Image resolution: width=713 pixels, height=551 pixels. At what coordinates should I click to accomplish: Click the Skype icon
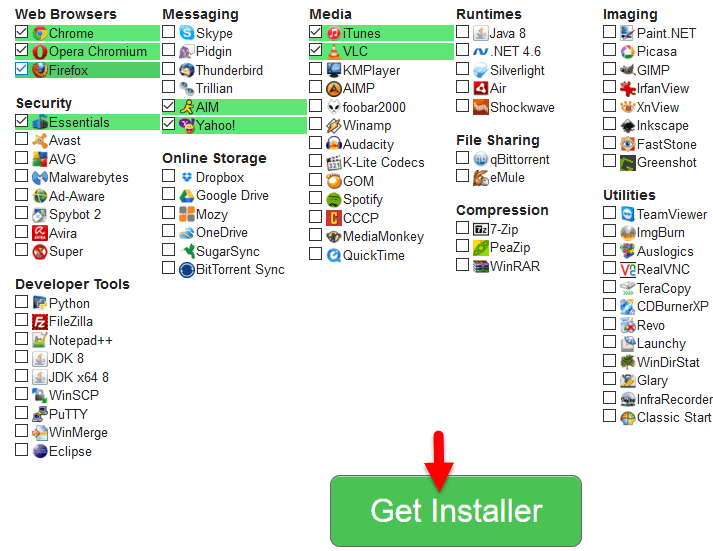point(187,33)
